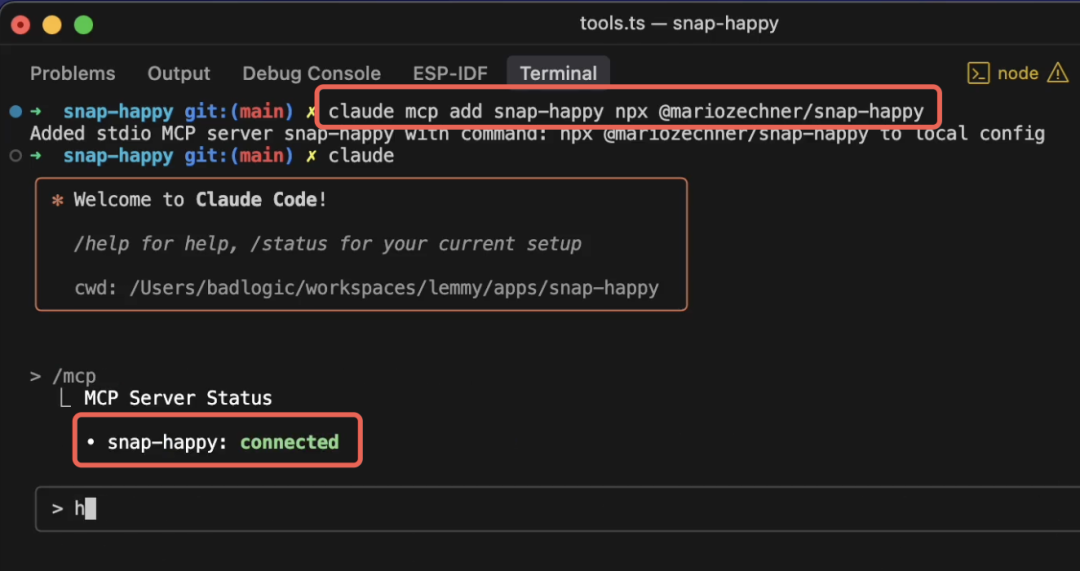Viewport: 1080px width, 571px height.
Task: Click the node terminal icon
Action: (x=978, y=73)
